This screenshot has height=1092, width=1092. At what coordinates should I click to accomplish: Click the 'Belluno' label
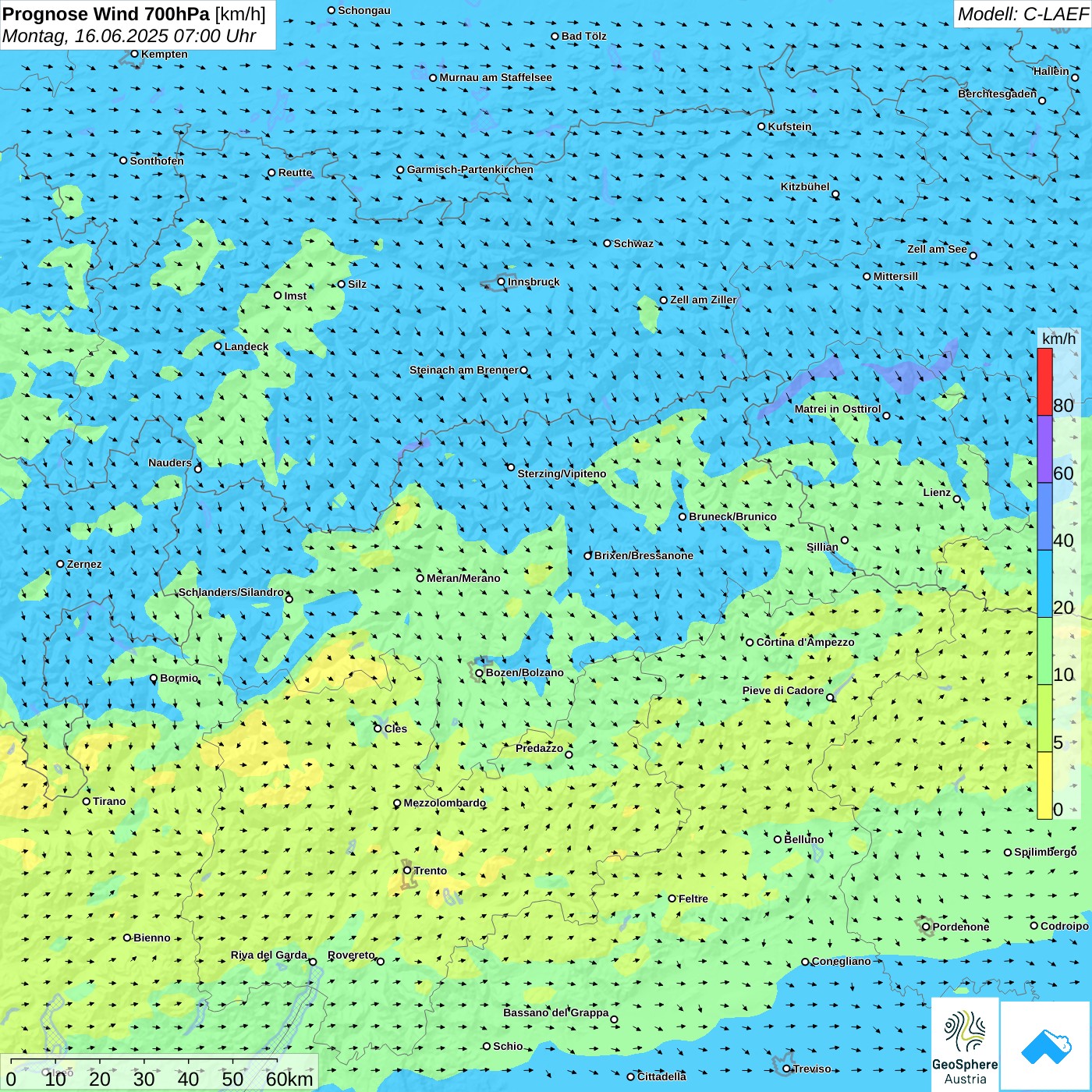tap(803, 839)
